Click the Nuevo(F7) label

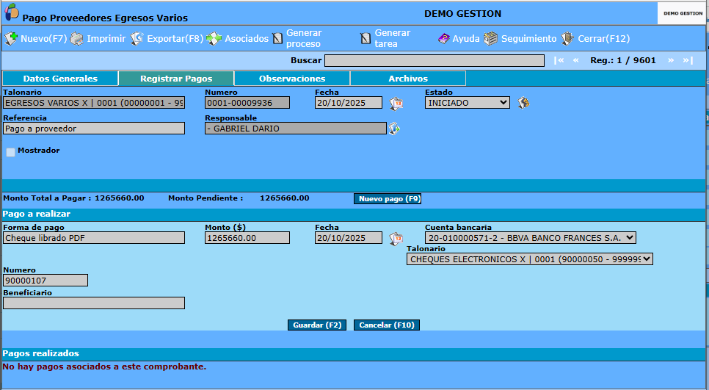pyautogui.click(x=43, y=39)
